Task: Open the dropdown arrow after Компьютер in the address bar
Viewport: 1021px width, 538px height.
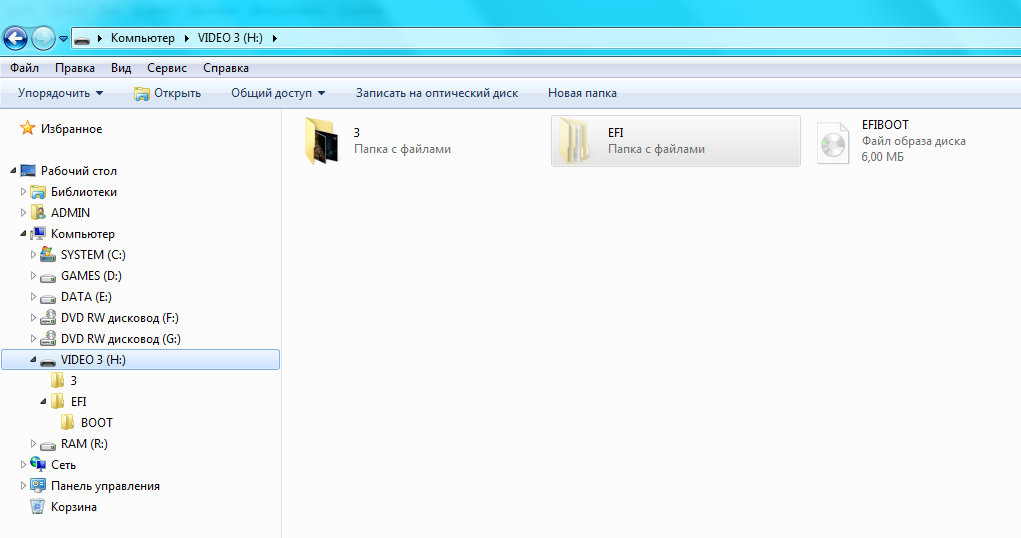Action: 187,38
